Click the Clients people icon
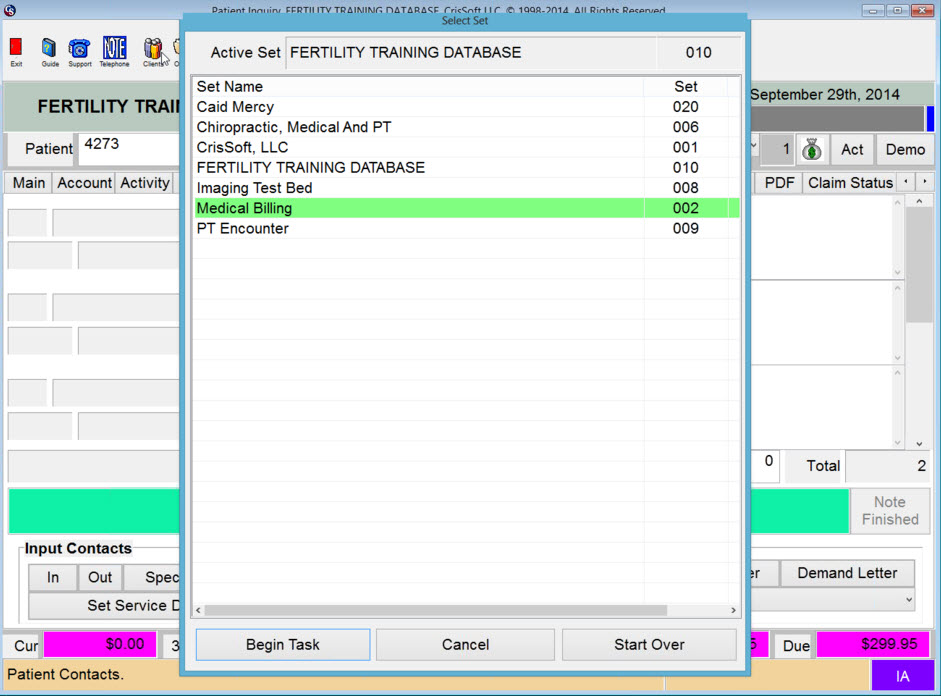Viewport: 941px width, 696px height. (152, 48)
